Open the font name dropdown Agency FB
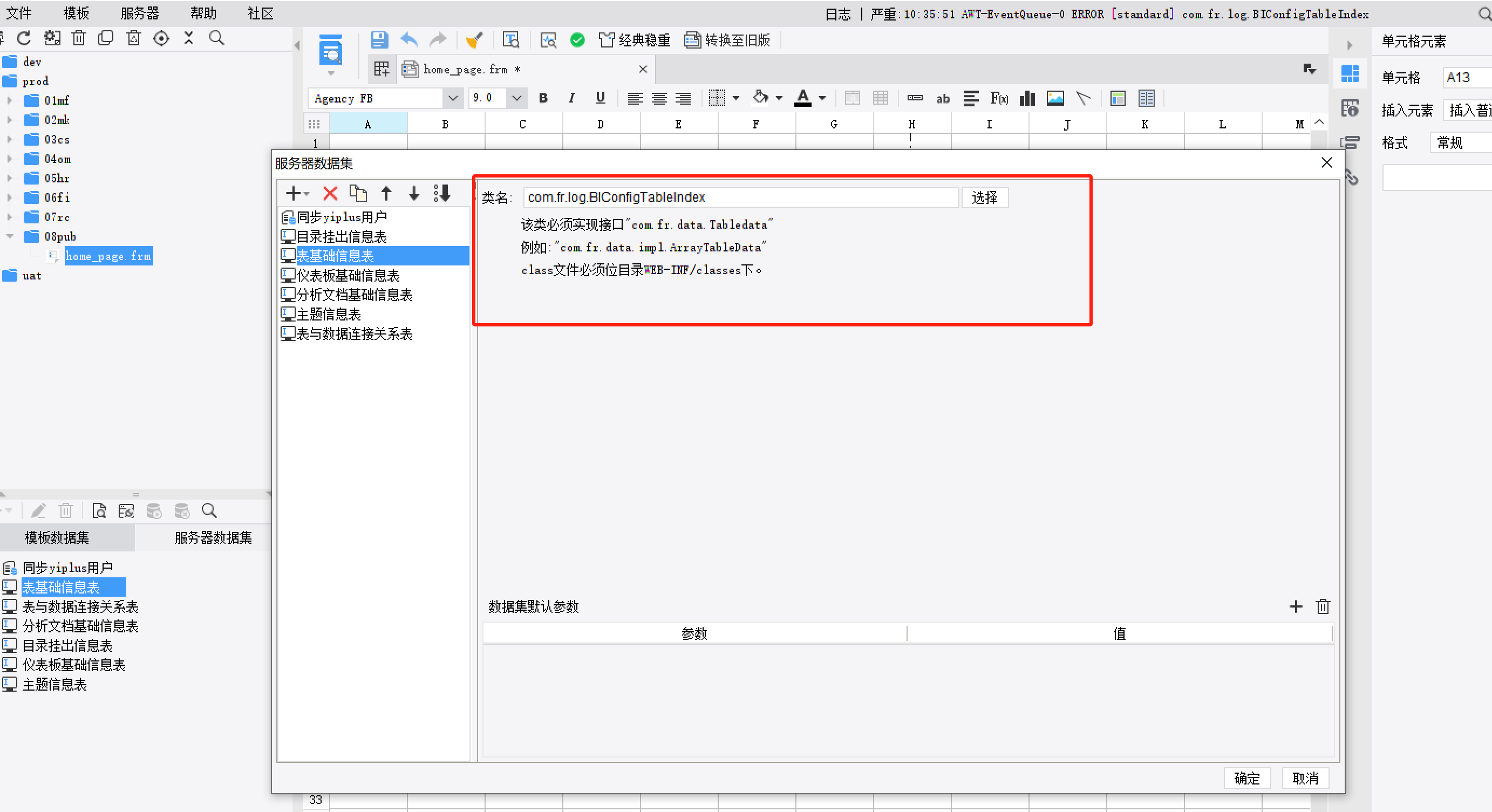Screen dimensions: 1492x812 point(453,98)
